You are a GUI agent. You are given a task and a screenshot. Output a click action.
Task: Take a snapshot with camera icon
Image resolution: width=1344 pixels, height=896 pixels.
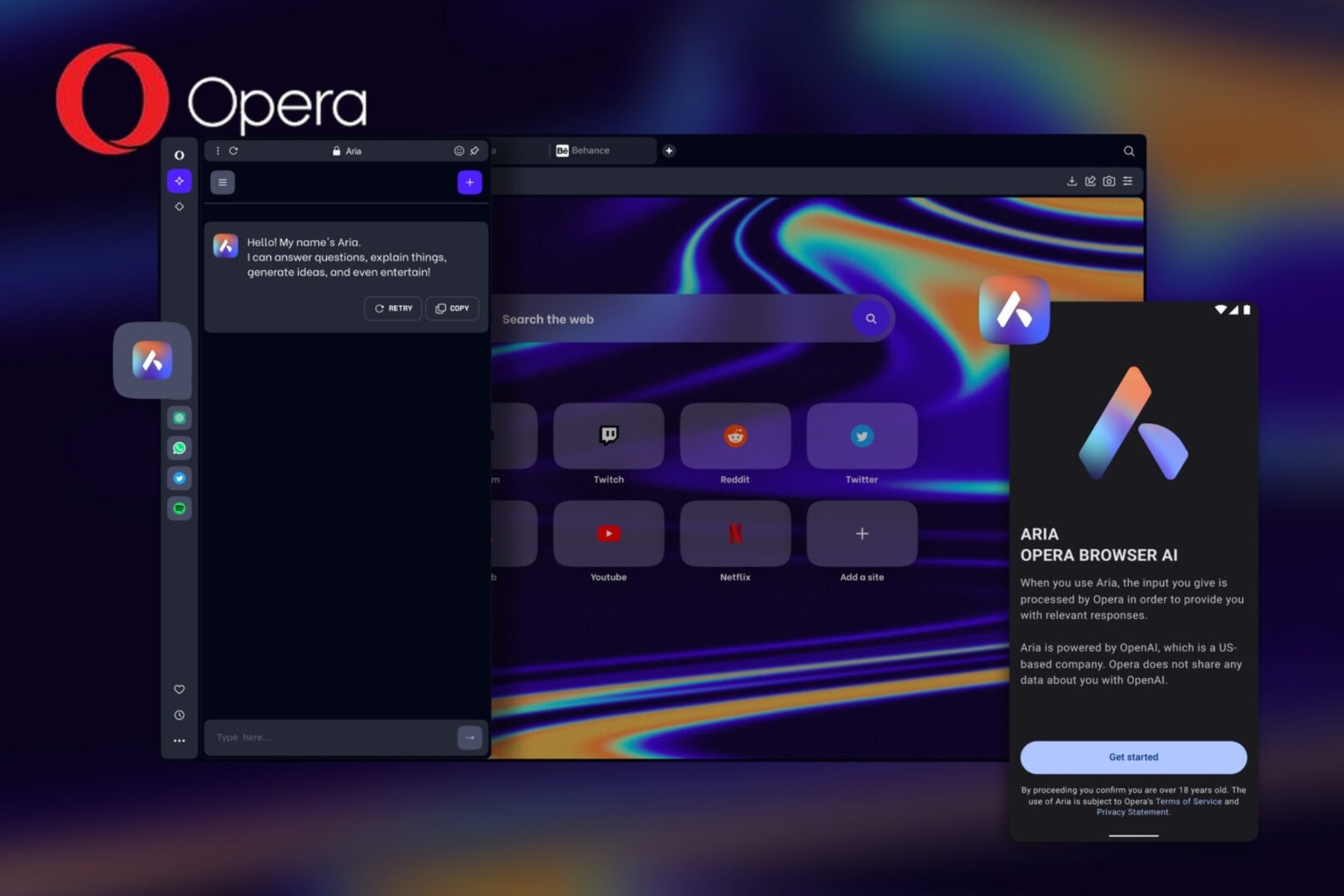coord(1108,181)
